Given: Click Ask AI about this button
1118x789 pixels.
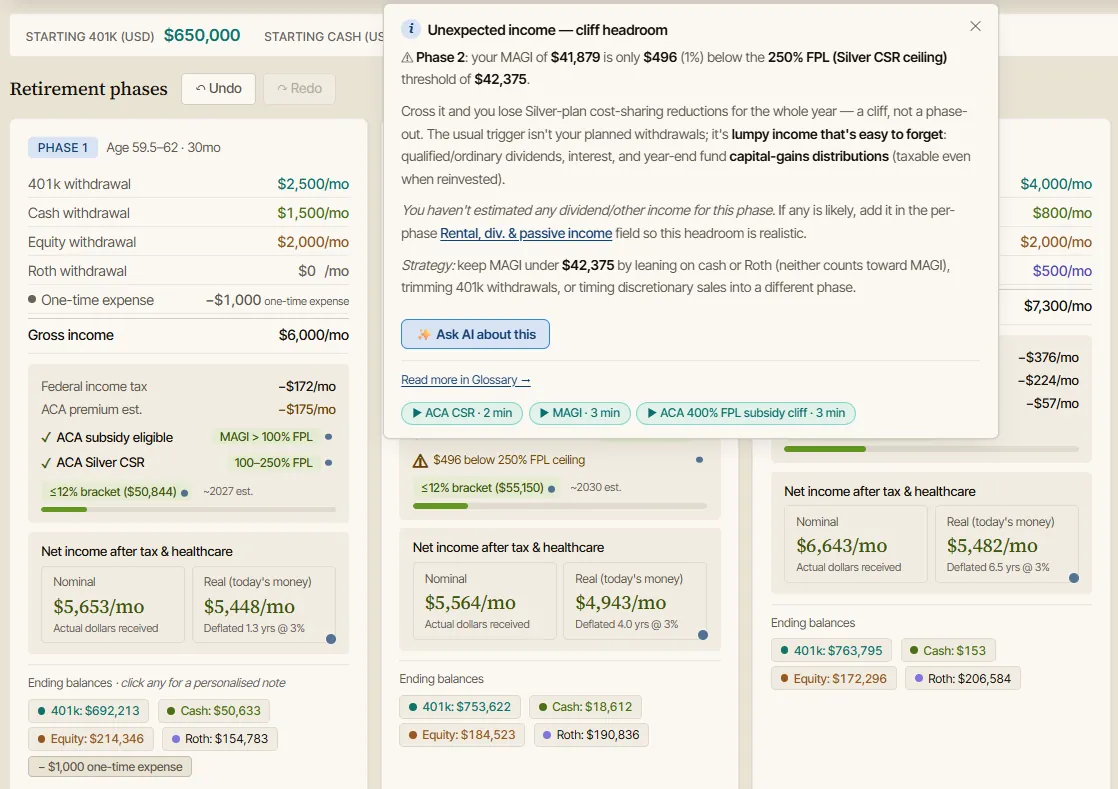Looking at the screenshot, I should [475, 334].
